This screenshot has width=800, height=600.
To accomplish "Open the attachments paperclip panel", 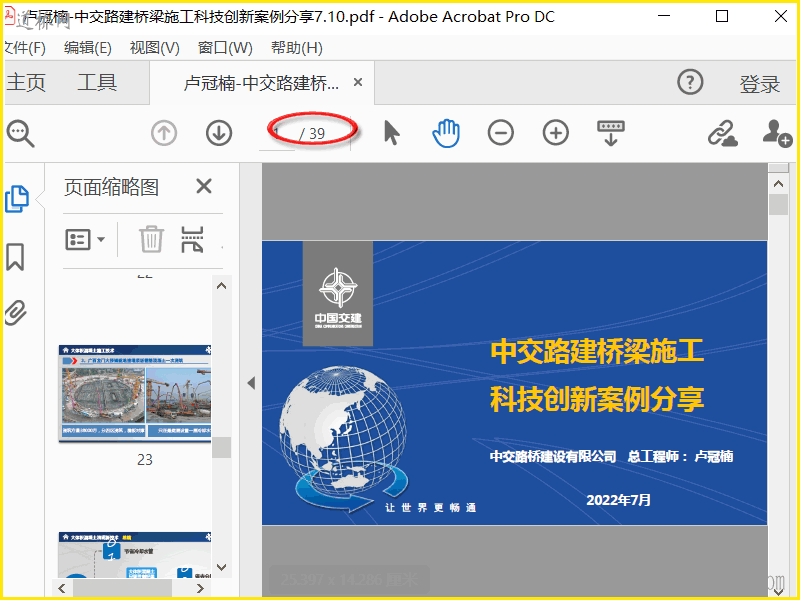I will (x=15, y=312).
